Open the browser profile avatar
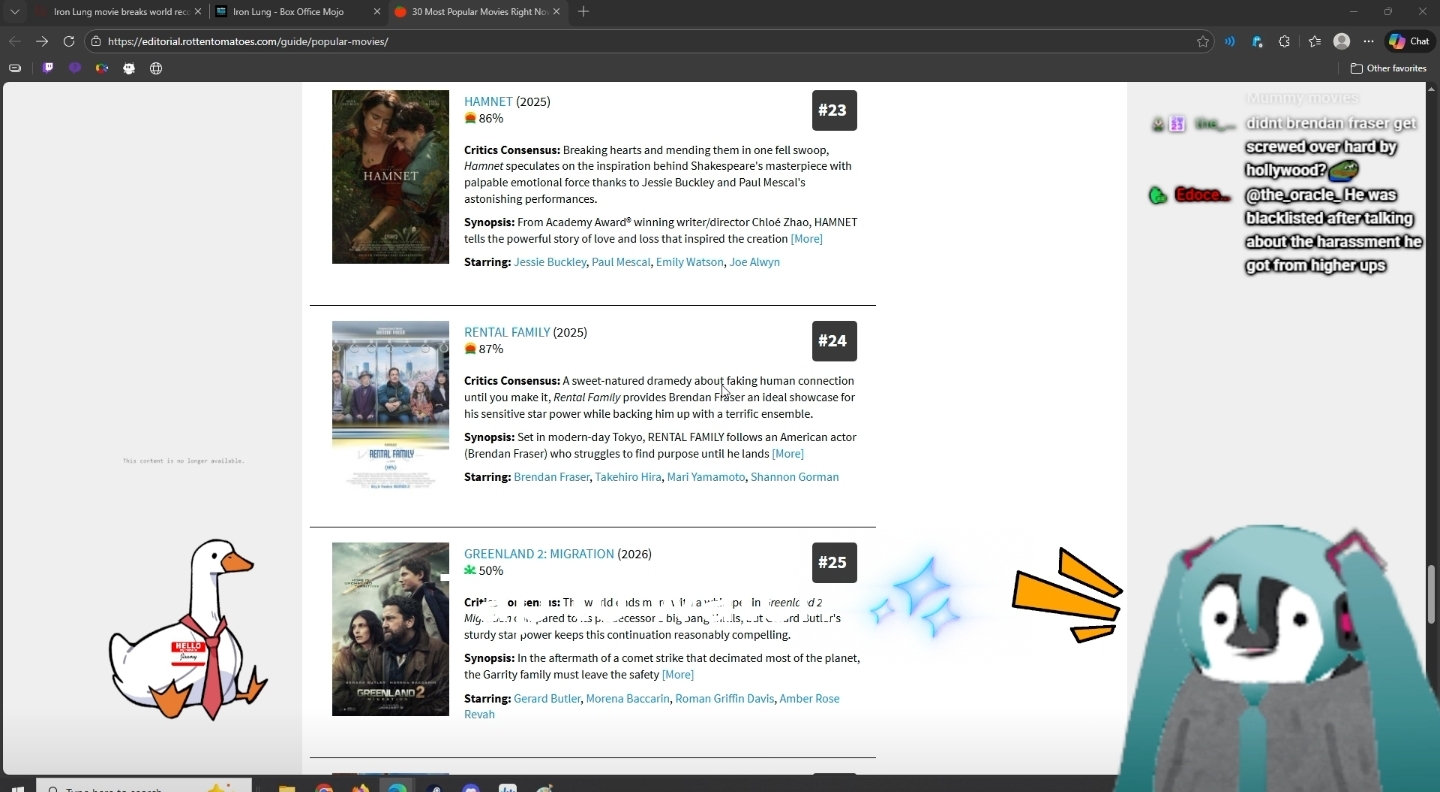The width and height of the screenshot is (1440, 792). point(1342,41)
